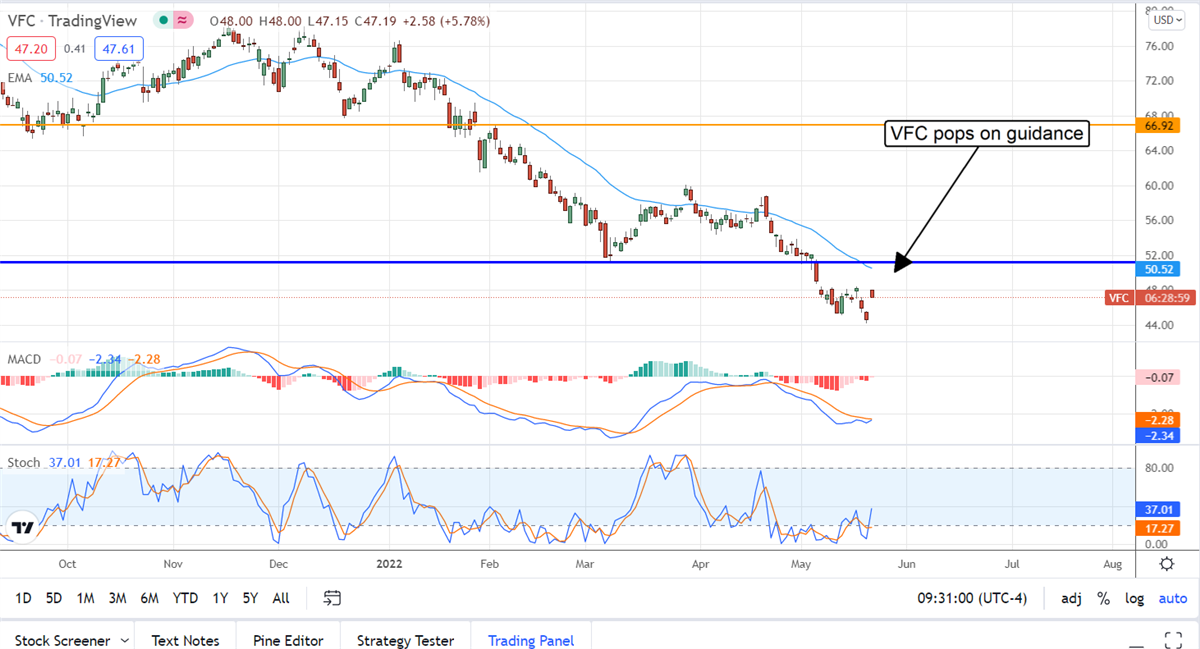Enable log scale
Screen dimensions: 1200x649
[x=1134, y=598]
